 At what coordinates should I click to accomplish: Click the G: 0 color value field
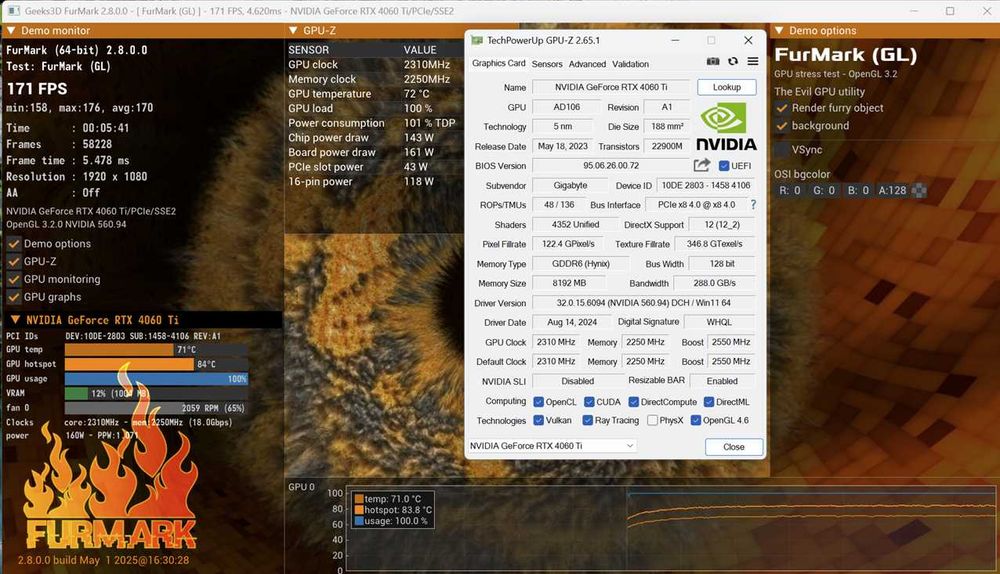[x=823, y=190]
